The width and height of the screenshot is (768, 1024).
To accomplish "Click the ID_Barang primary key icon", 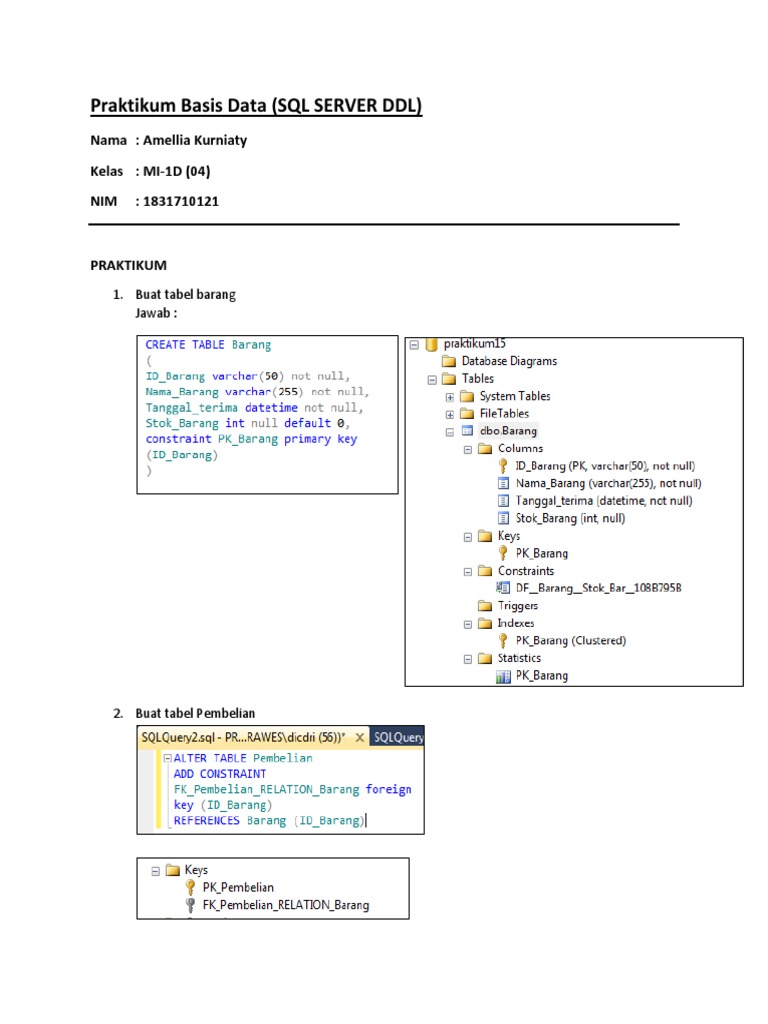I will pos(503,466).
